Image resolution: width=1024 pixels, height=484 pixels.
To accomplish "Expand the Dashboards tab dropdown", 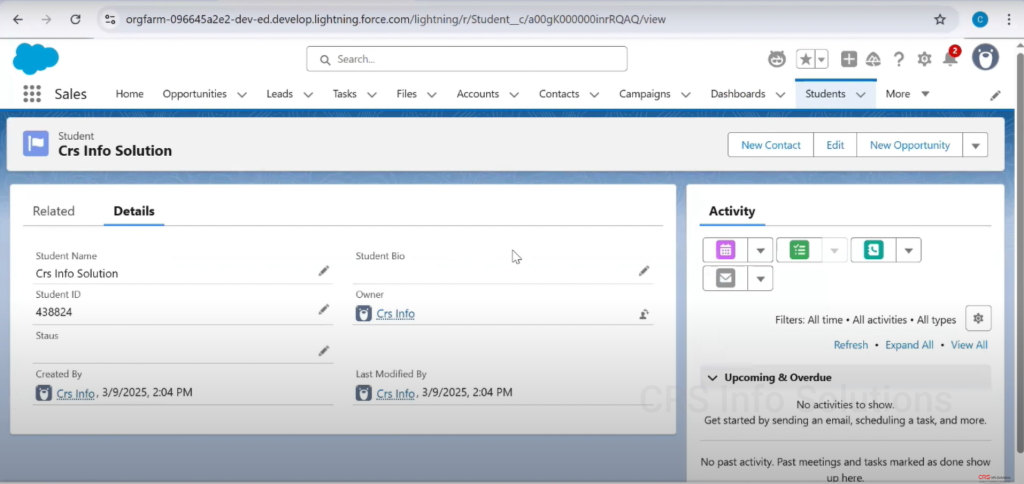I will [781, 95].
